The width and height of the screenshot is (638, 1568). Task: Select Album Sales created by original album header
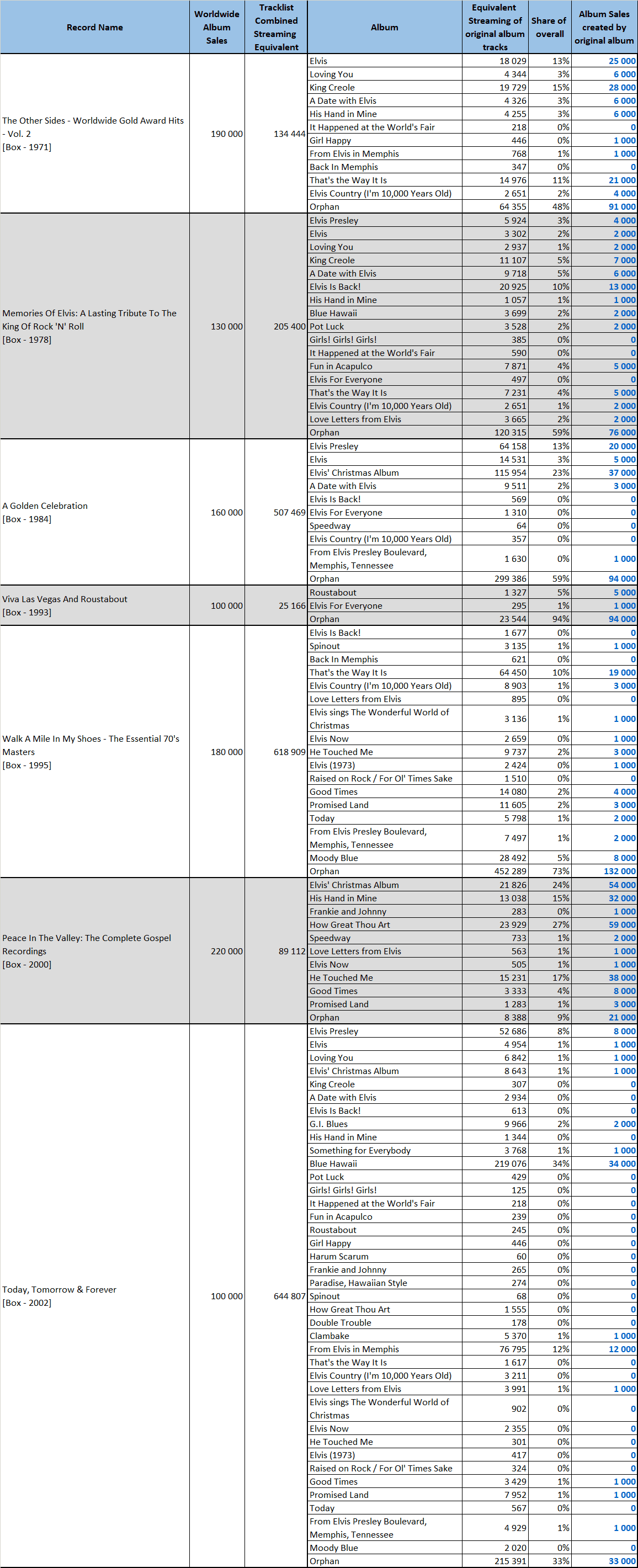604,28
